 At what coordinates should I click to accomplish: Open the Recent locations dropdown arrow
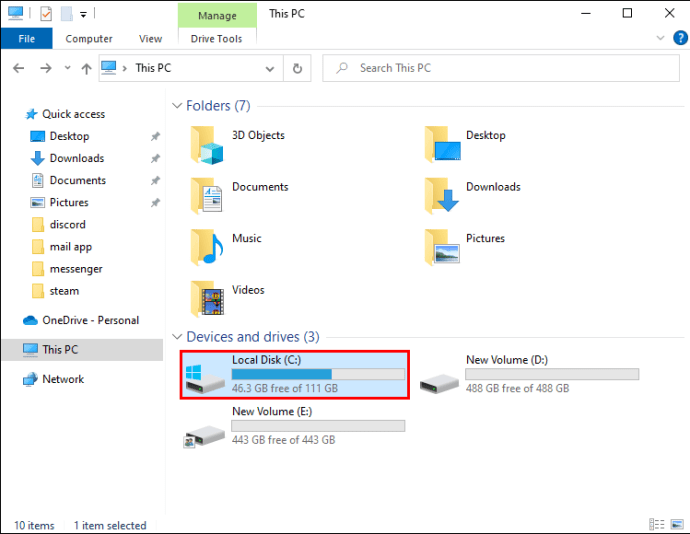(x=67, y=68)
